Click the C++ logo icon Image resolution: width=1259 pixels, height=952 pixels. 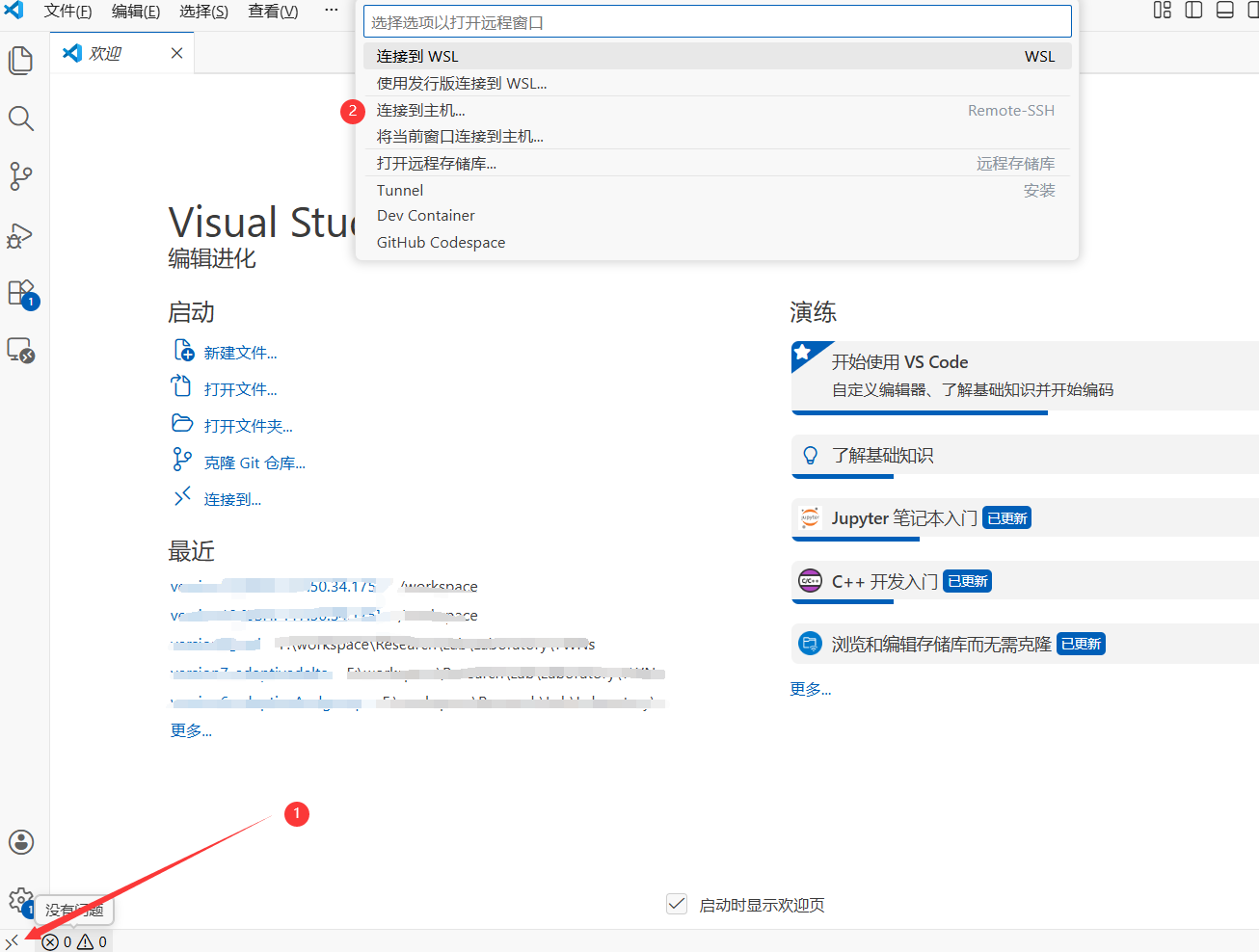811,581
